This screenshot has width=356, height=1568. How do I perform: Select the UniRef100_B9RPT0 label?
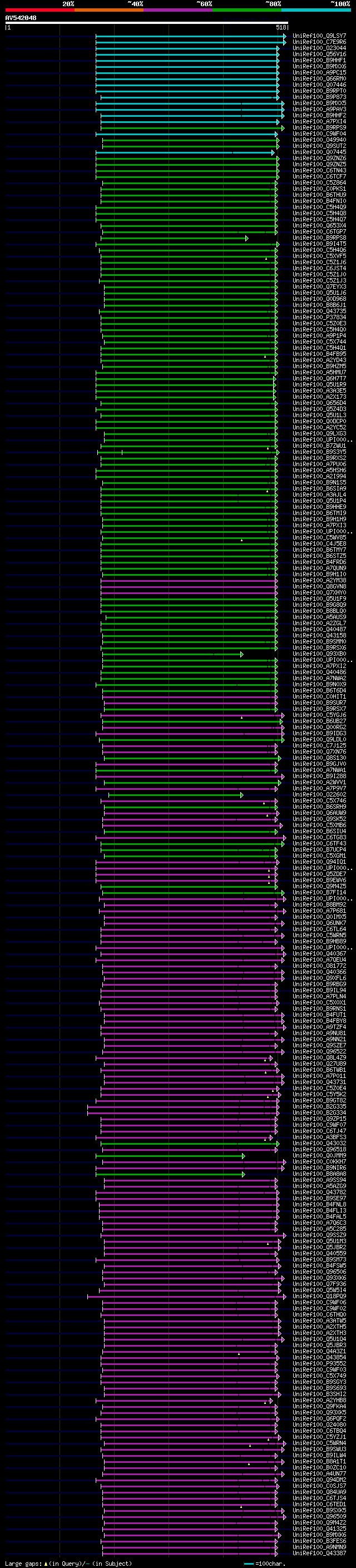pyautogui.click(x=319, y=91)
